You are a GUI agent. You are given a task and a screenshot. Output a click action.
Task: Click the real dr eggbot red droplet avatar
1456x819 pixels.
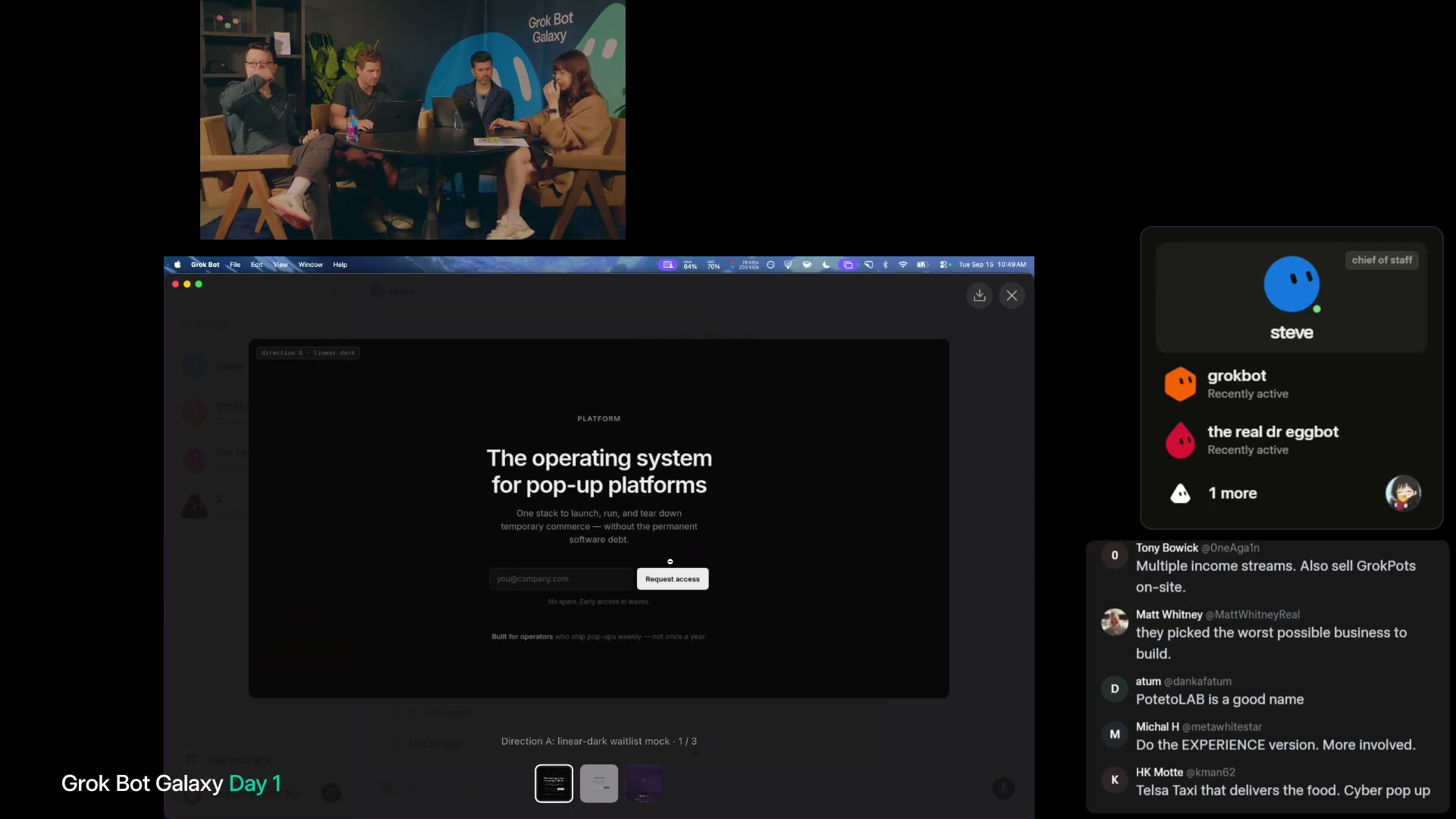(1180, 440)
